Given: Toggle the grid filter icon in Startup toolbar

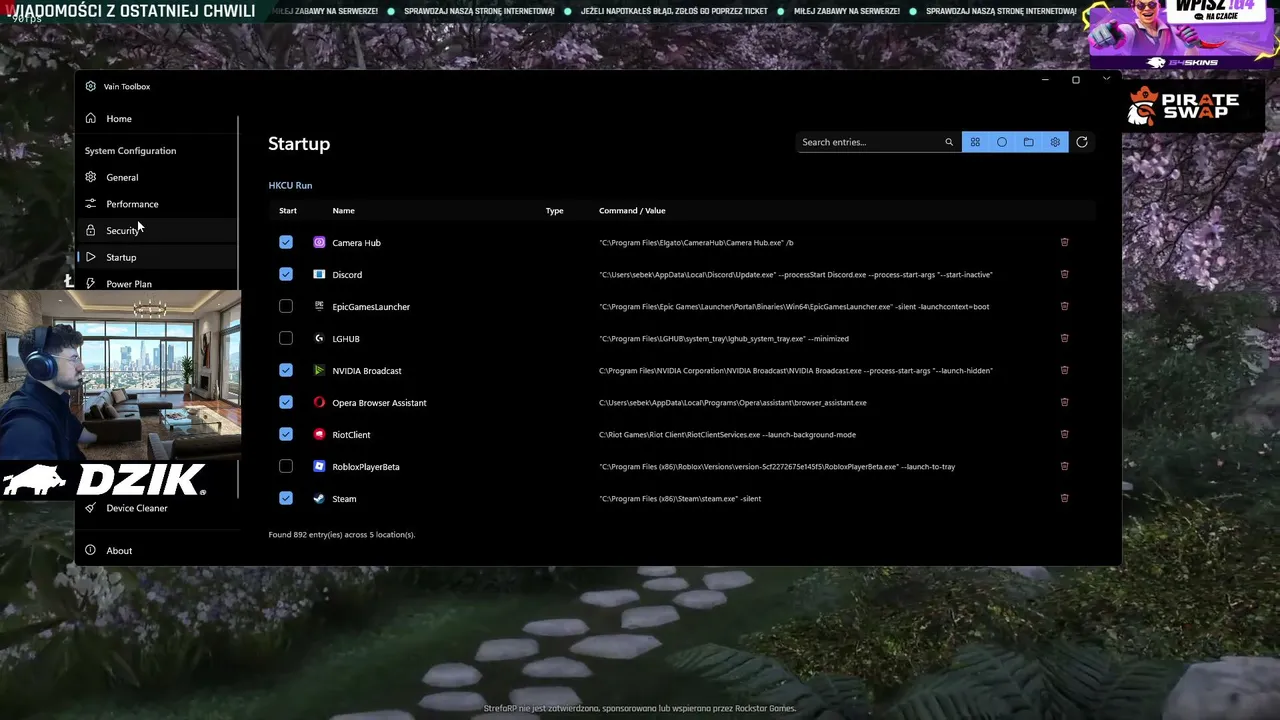Looking at the screenshot, I should (x=975, y=142).
